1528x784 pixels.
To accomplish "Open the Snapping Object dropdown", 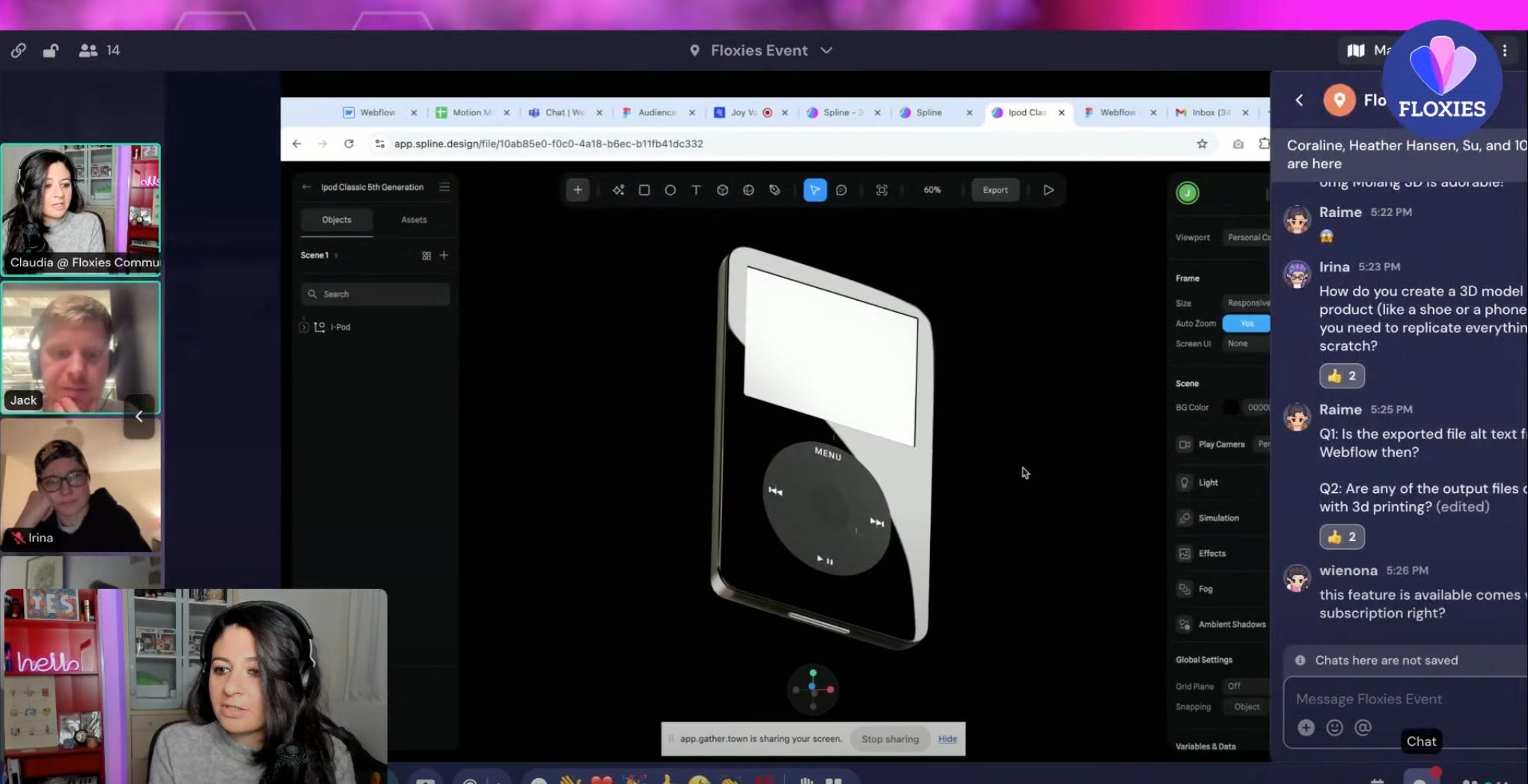I will coord(1246,707).
